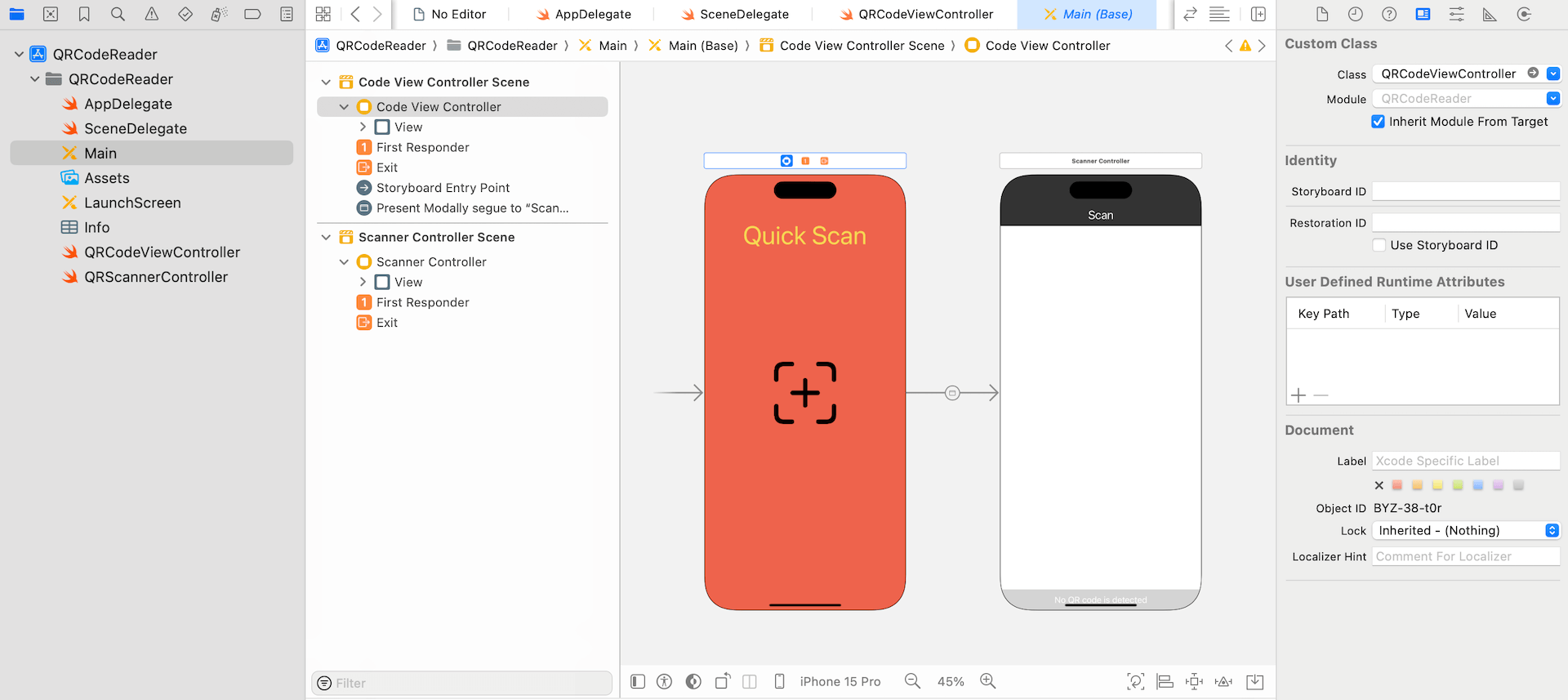Enable Use Storyboard ID checkbox
The image size is (1568, 700).
[x=1379, y=245]
